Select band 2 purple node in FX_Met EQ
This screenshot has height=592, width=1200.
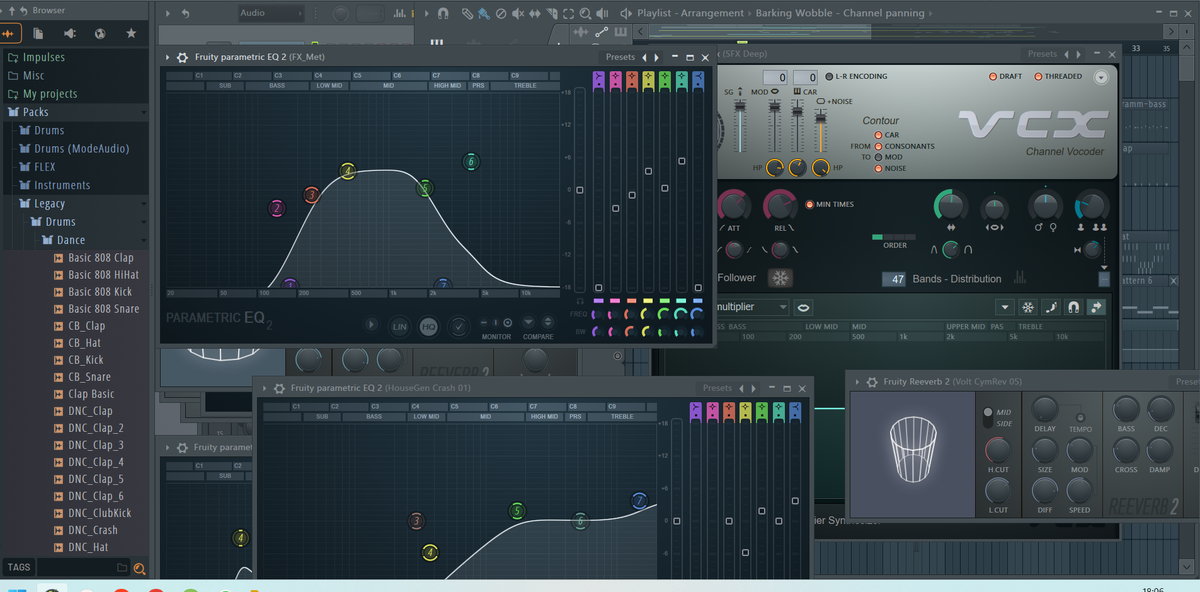point(277,209)
